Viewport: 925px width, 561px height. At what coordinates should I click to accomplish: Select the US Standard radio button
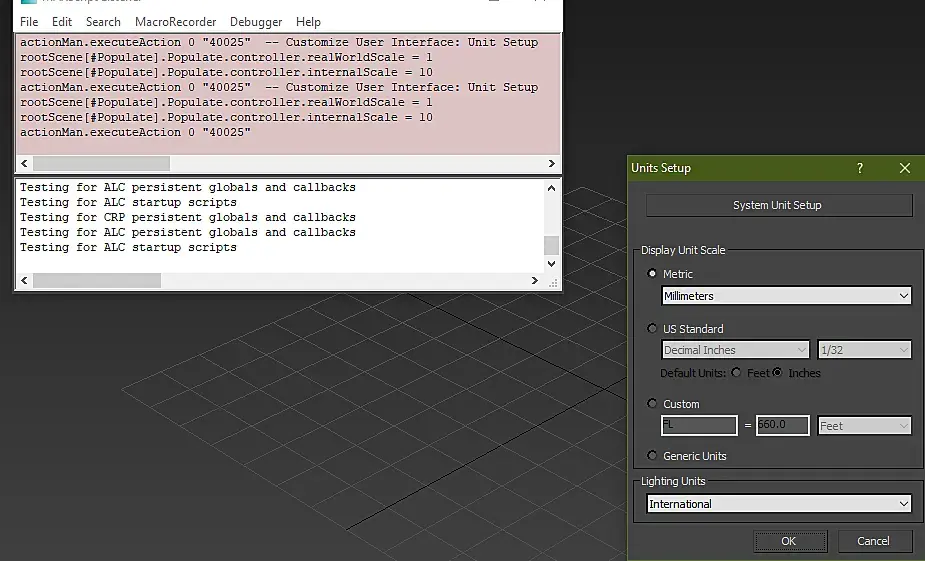pyautogui.click(x=652, y=329)
